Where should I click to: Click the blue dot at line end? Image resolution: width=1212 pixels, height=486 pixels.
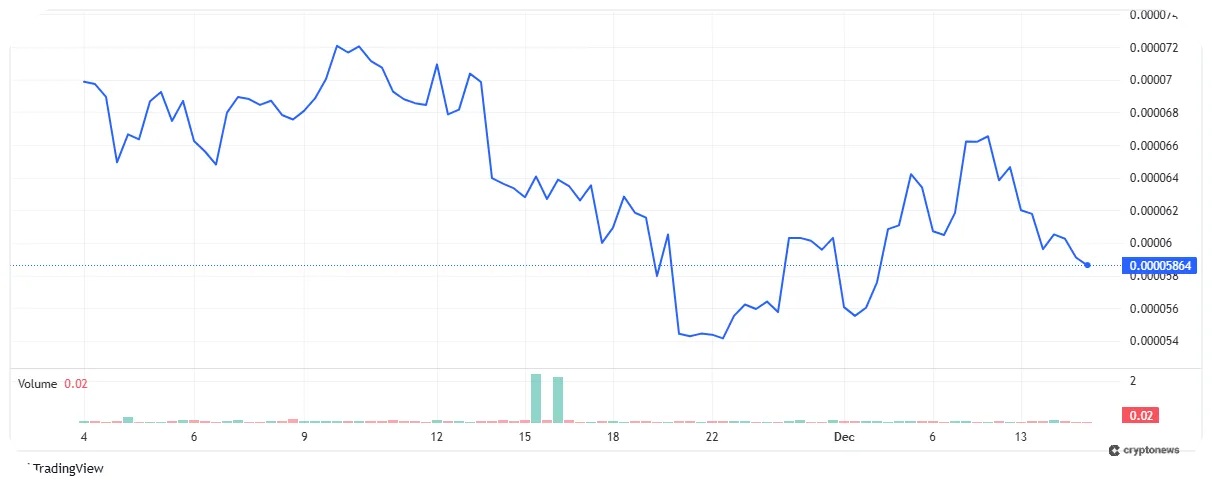(1087, 265)
